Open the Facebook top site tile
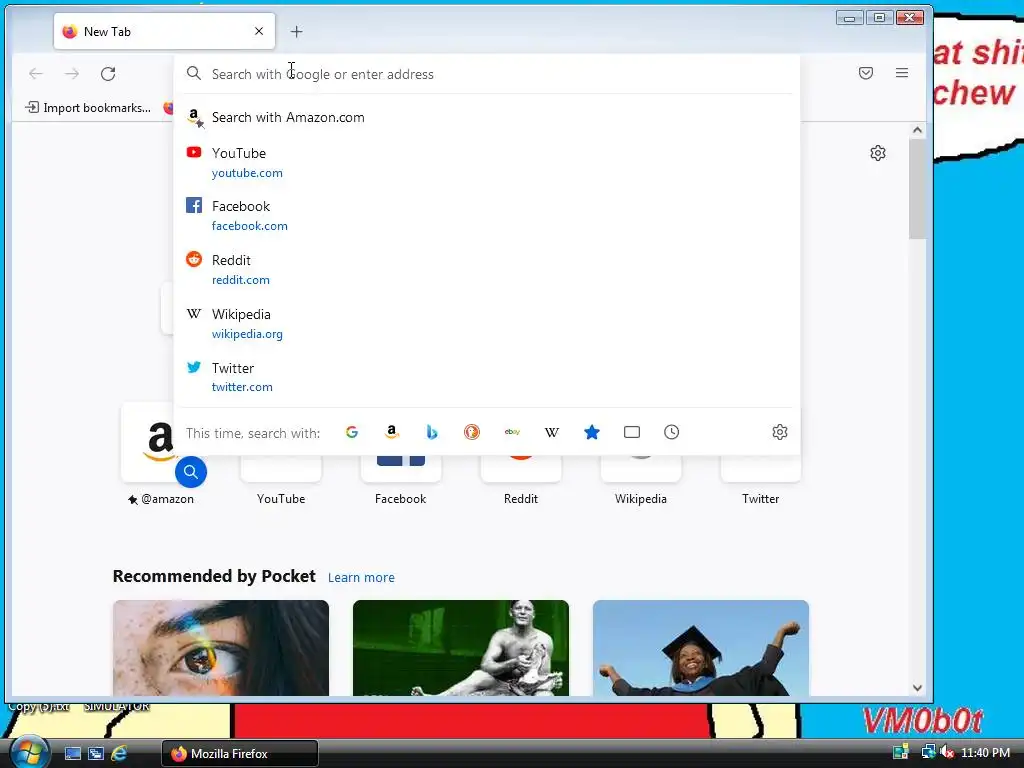The image size is (1024, 768). coord(400,481)
